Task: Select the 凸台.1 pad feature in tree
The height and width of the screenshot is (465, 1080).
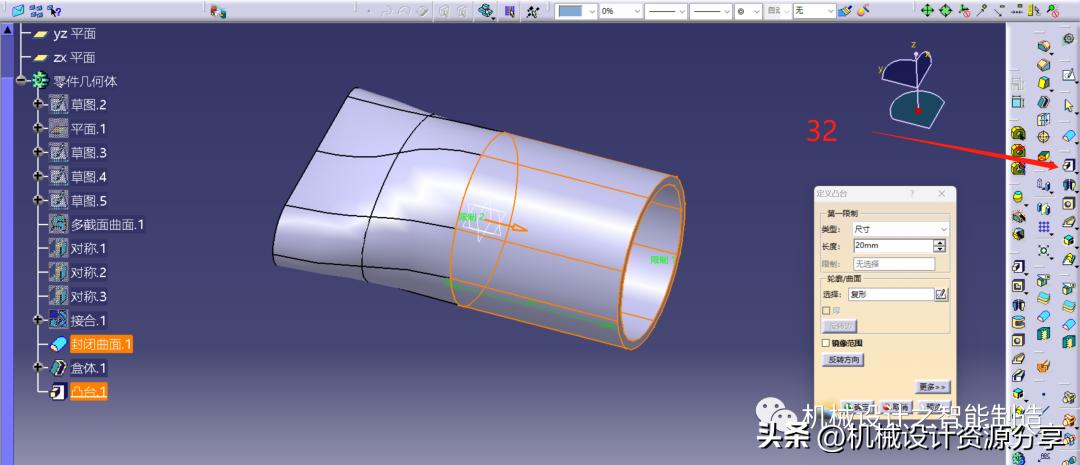Action: [x=89, y=391]
